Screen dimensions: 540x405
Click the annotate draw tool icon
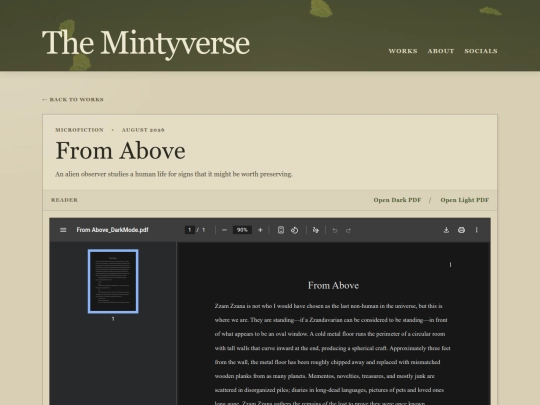click(315, 230)
